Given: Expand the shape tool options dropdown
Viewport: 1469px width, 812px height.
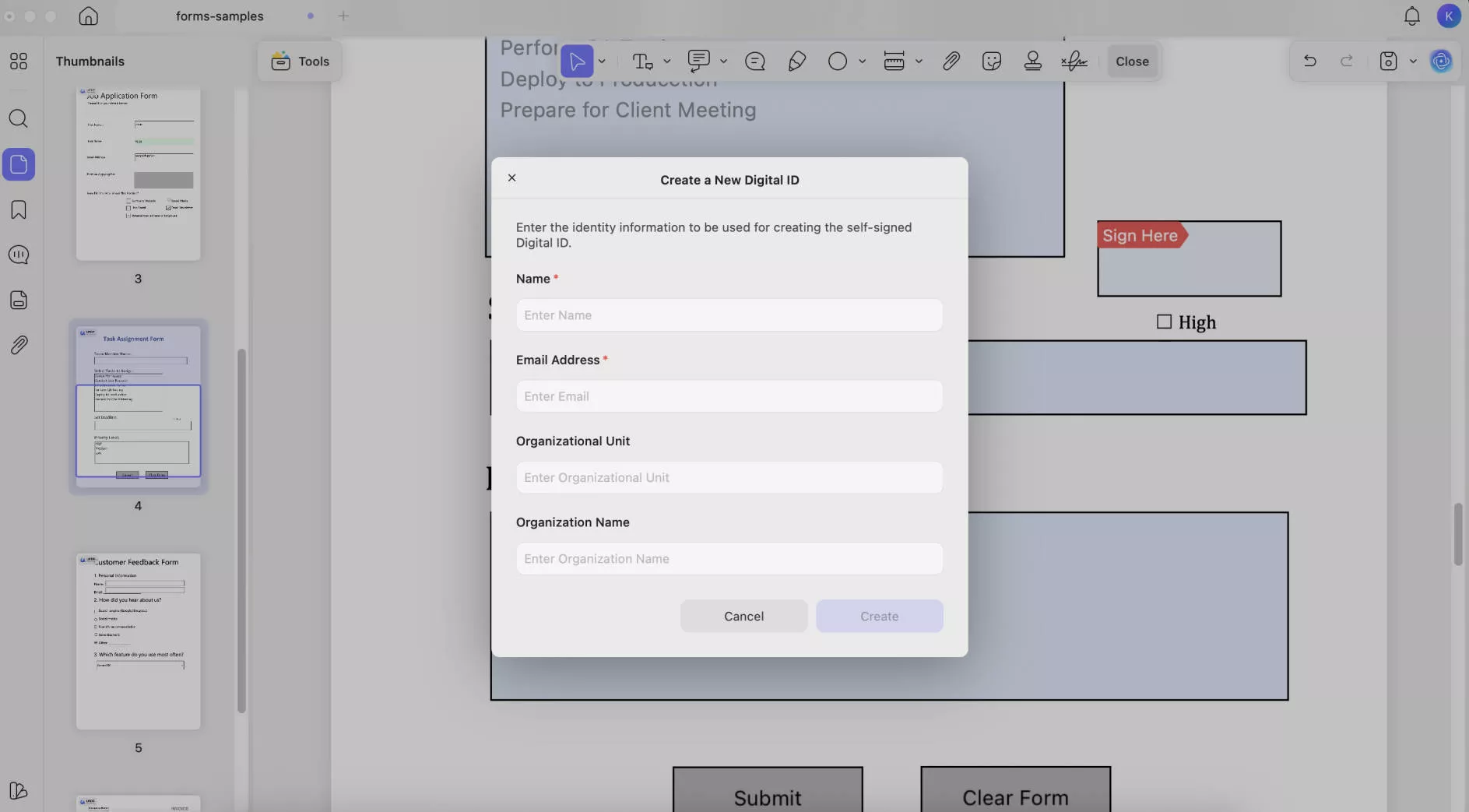Looking at the screenshot, I should 862,61.
